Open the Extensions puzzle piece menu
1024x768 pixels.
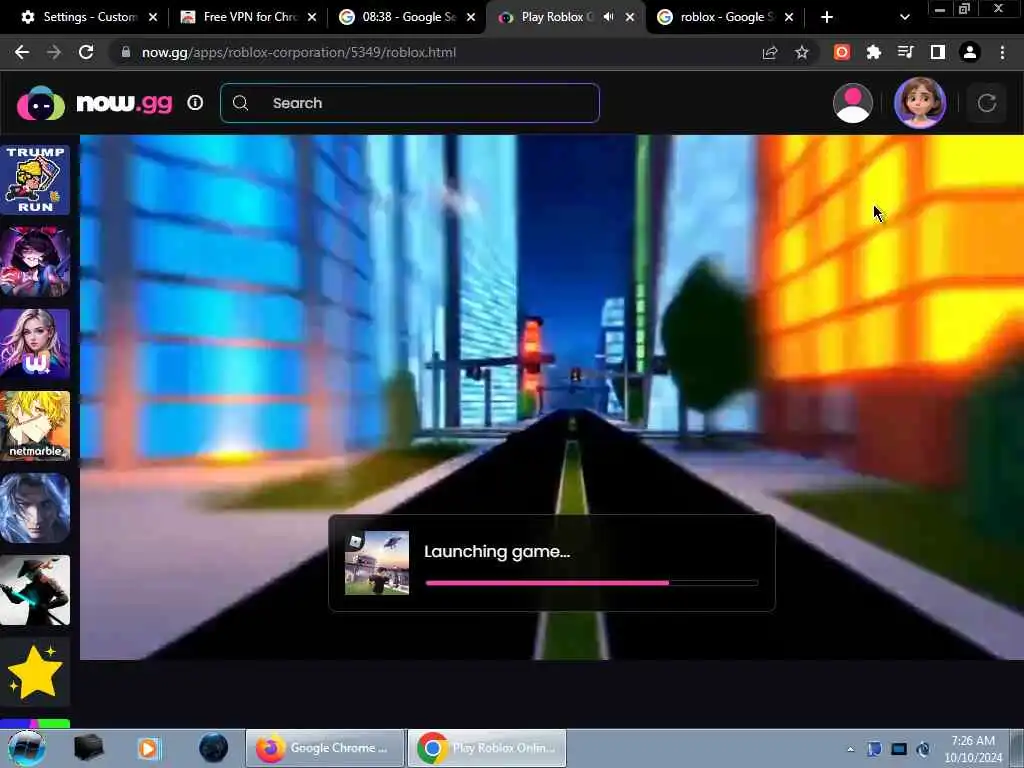(x=874, y=52)
